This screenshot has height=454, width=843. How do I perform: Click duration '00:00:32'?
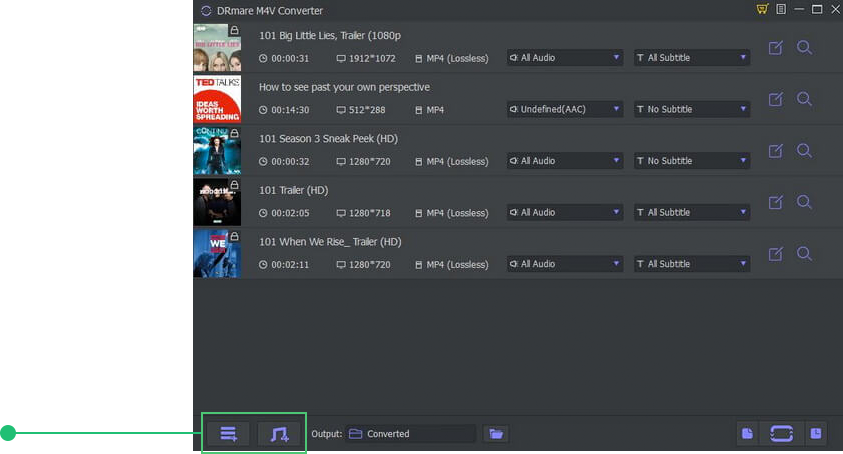(290, 161)
